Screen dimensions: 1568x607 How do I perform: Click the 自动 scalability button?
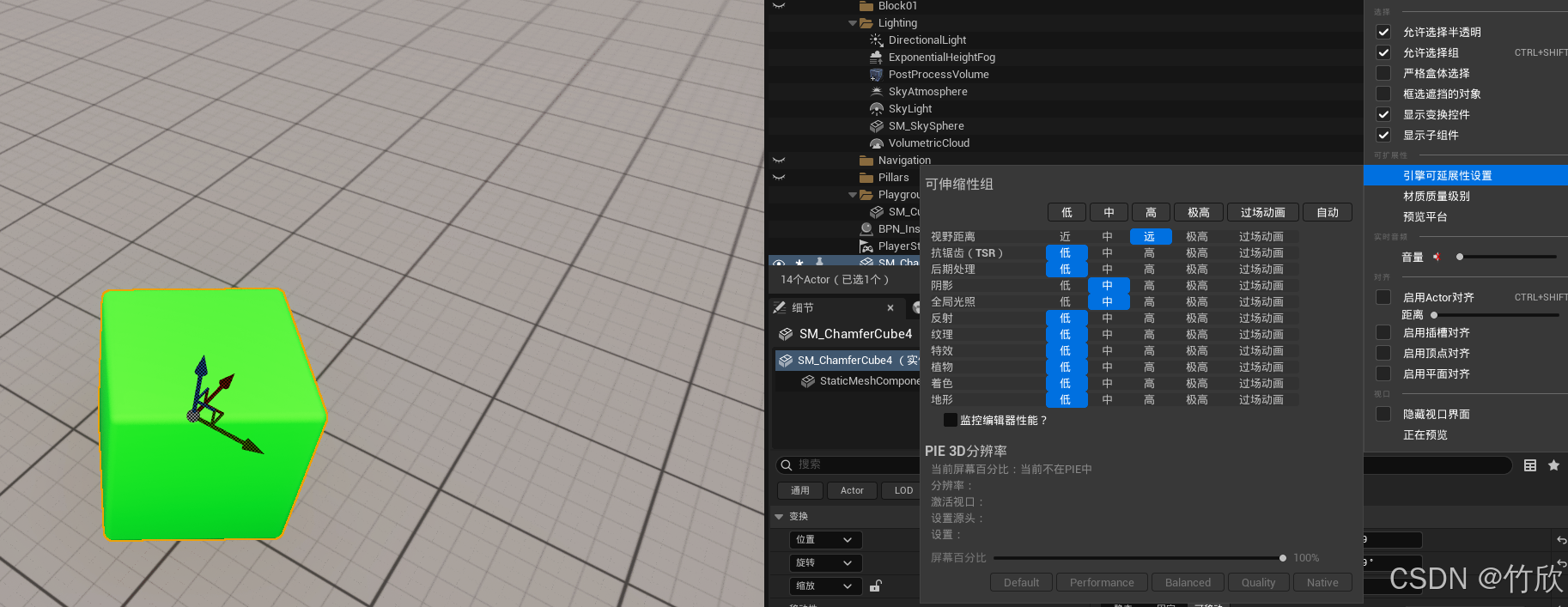coord(1328,212)
